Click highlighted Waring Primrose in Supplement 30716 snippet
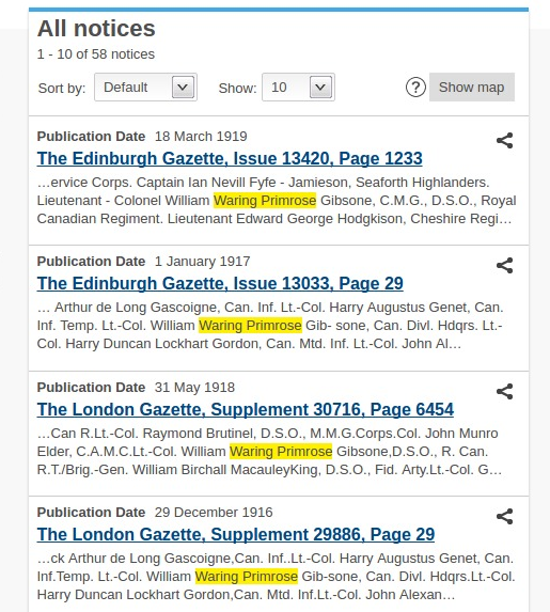 pyautogui.click(x=281, y=452)
